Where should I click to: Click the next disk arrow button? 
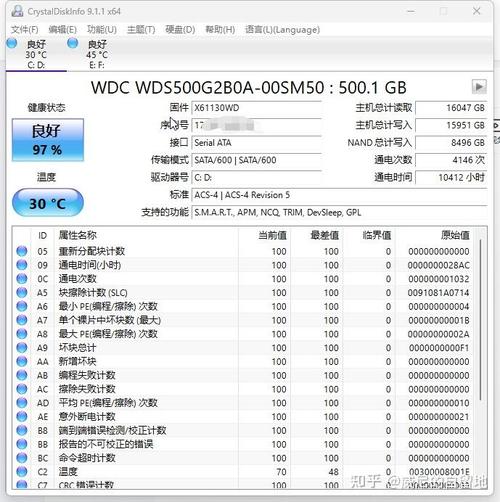coord(479,87)
